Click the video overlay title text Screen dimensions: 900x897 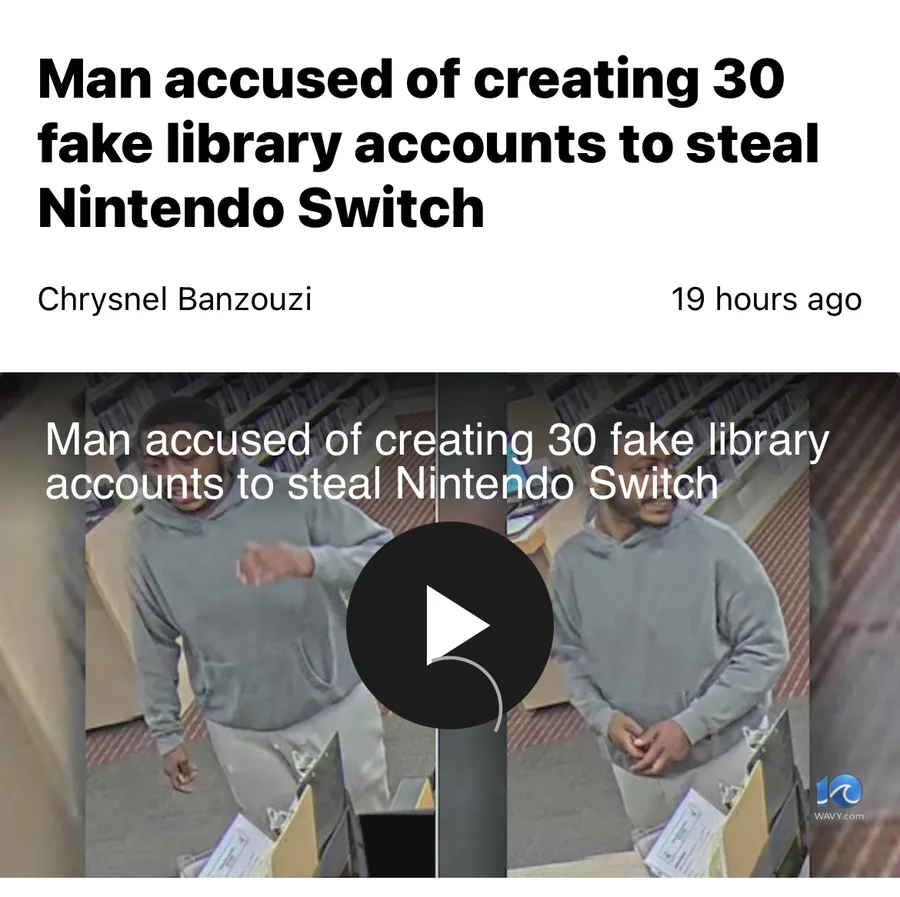[x=437, y=461]
